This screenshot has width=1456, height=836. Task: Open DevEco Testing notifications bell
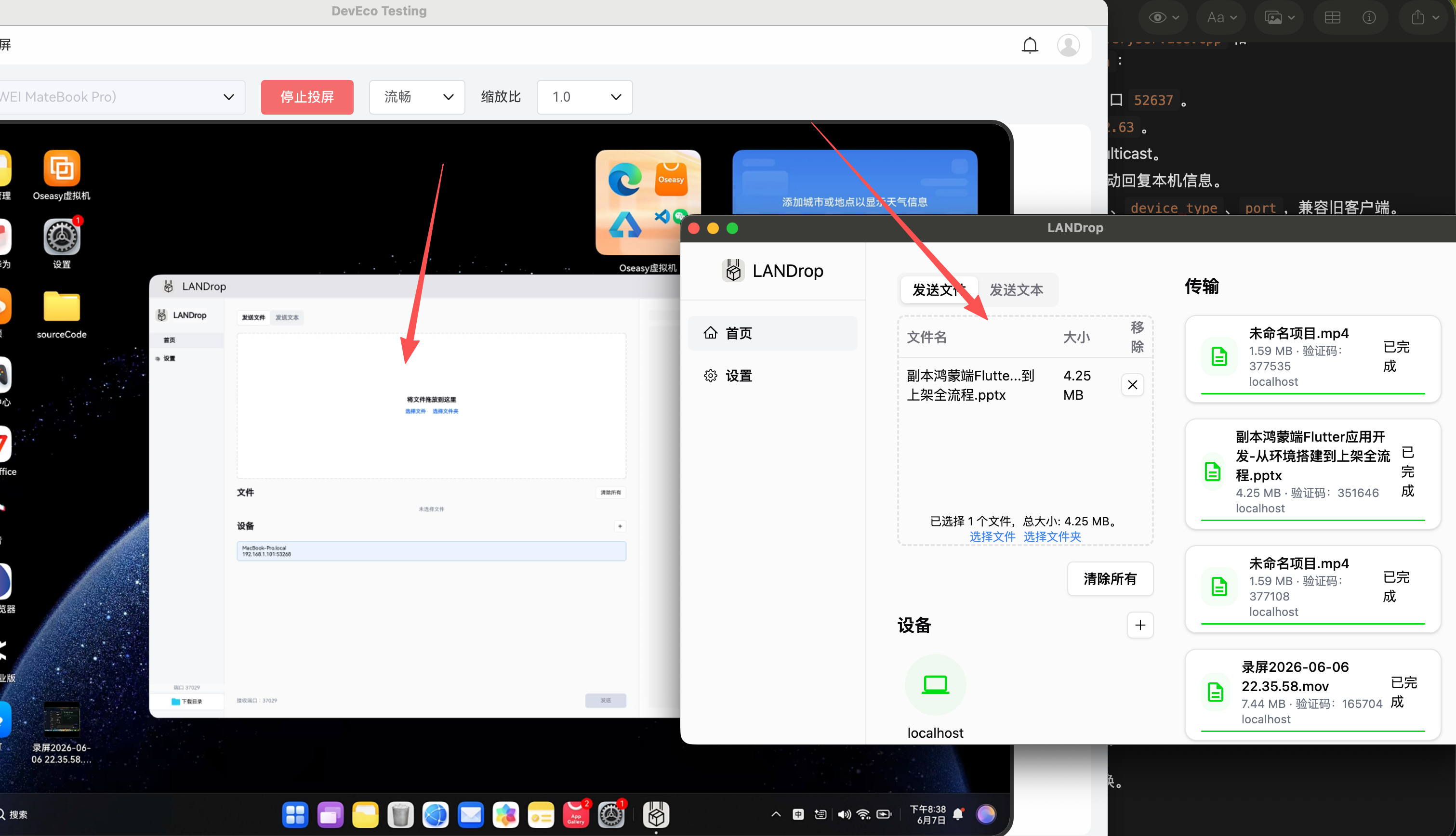(x=1029, y=45)
